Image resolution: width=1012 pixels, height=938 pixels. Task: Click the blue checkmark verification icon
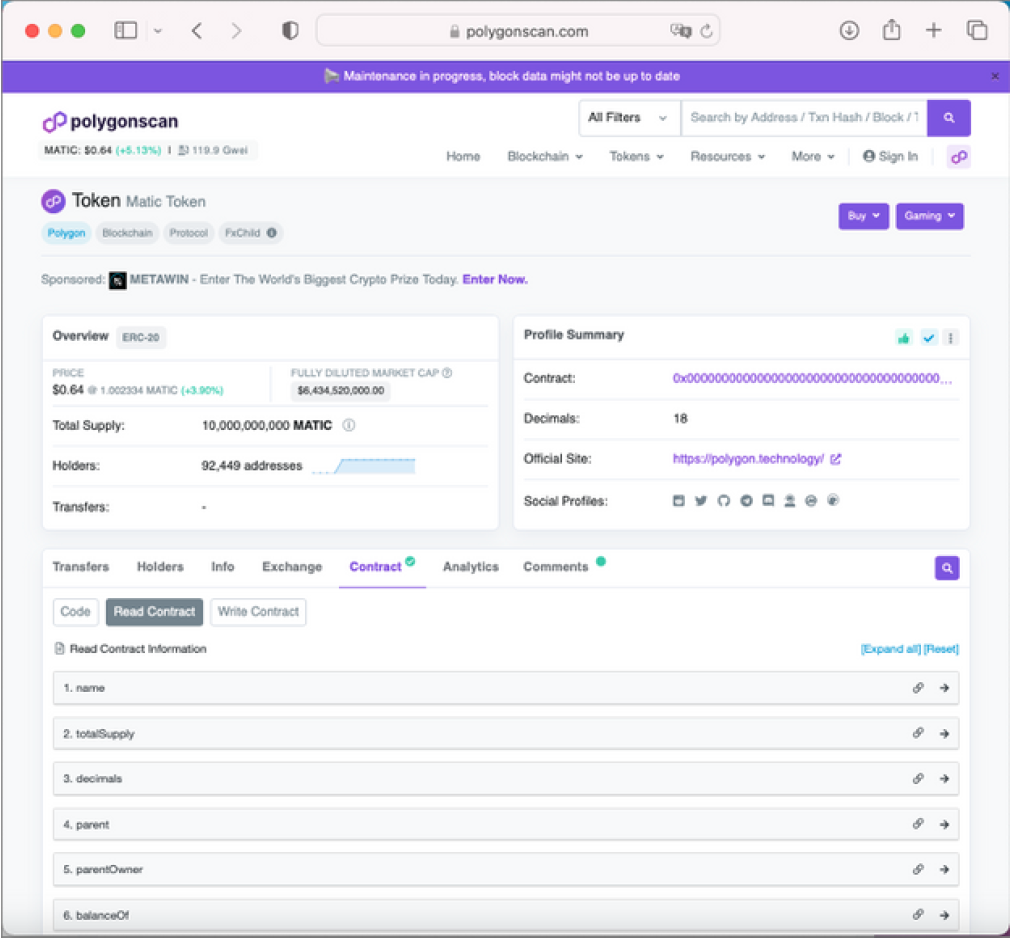(x=928, y=338)
